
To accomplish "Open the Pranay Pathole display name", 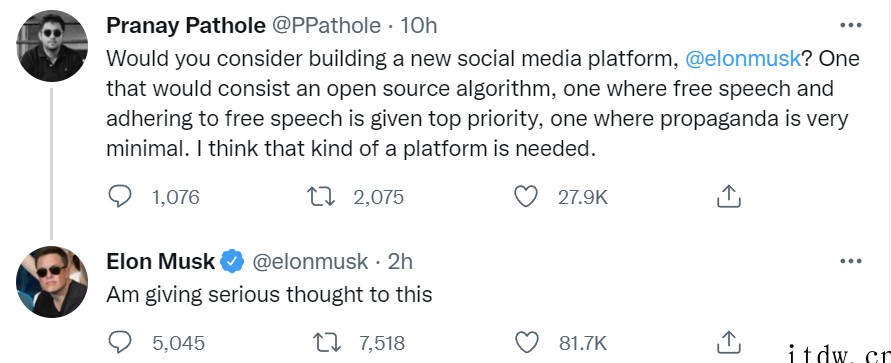I will coord(186,26).
